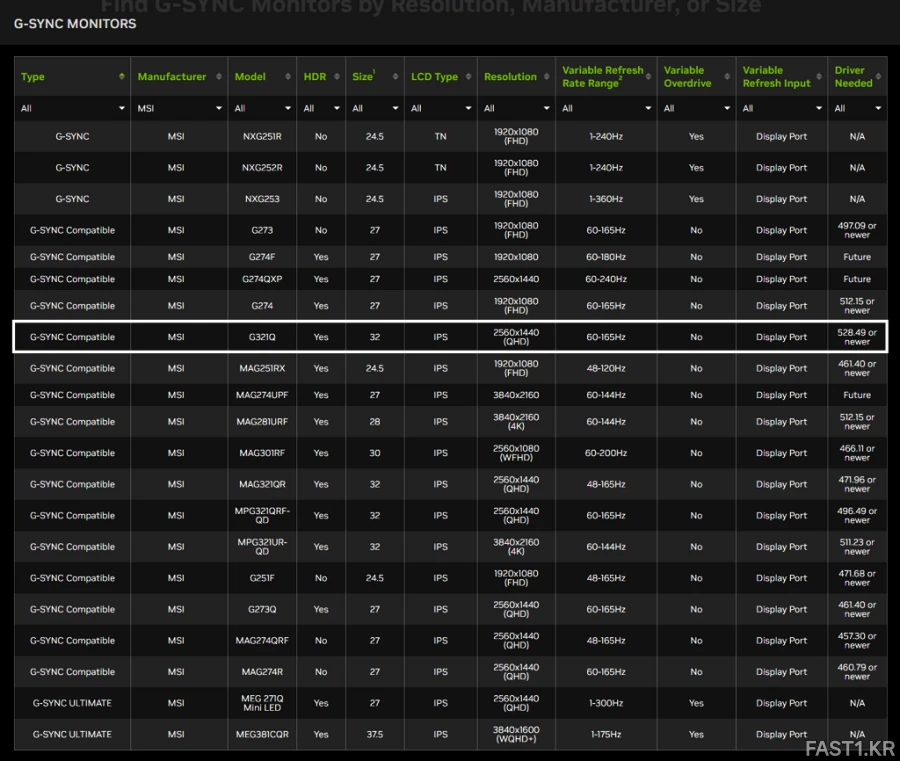Click the LCD Type header label

pyautogui.click(x=435, y=76)
